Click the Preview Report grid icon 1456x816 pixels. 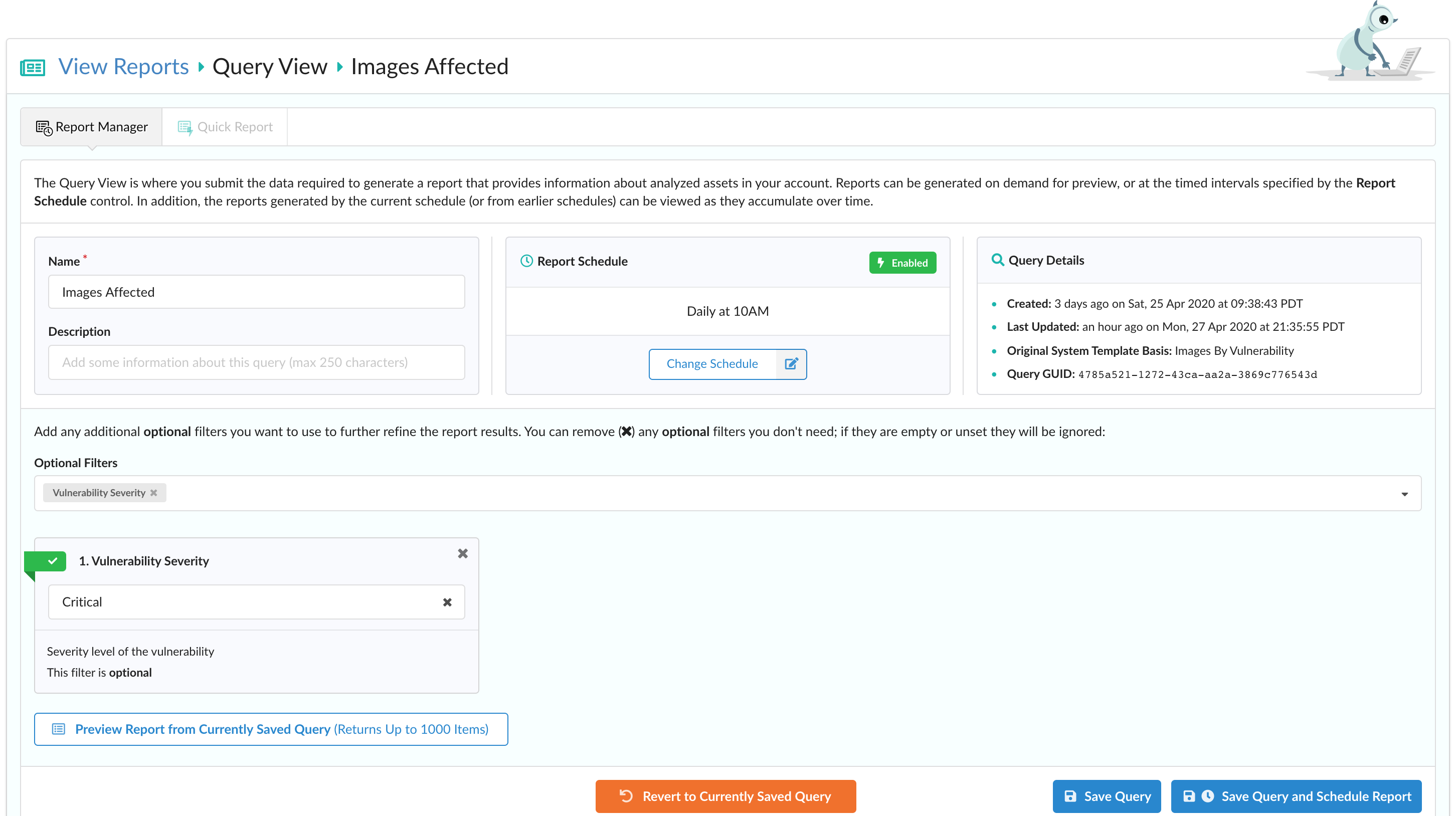click(60, 729)
